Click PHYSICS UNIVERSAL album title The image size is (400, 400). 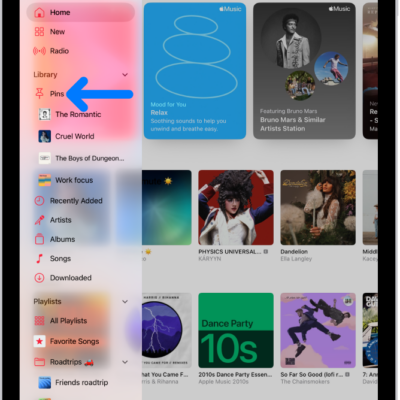230,252
